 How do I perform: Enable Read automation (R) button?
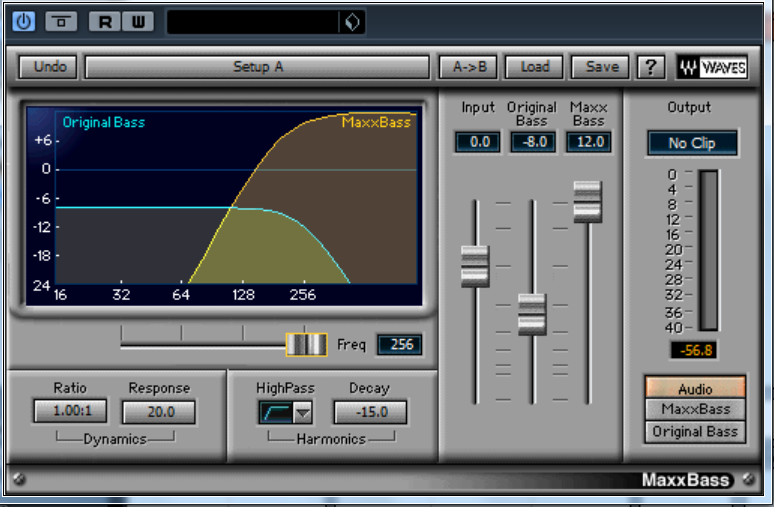[x=105, y=22]
